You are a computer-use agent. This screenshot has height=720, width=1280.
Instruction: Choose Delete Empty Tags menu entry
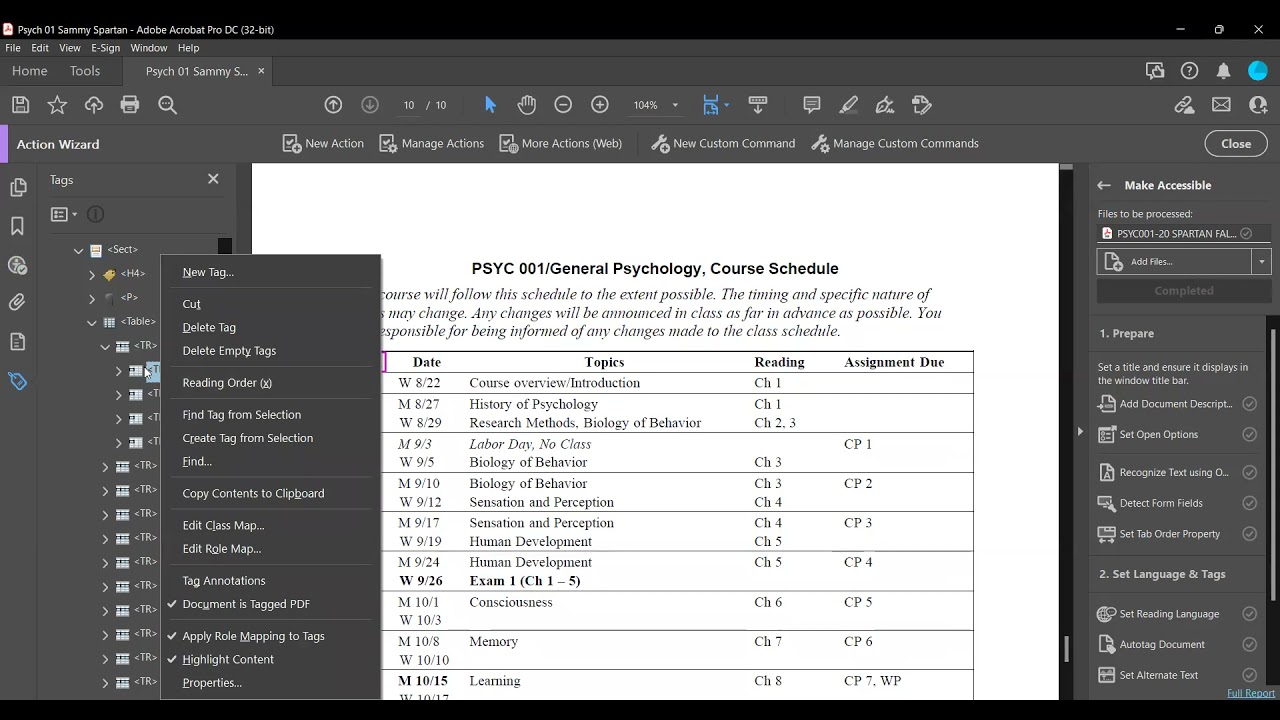click(229, 351)
